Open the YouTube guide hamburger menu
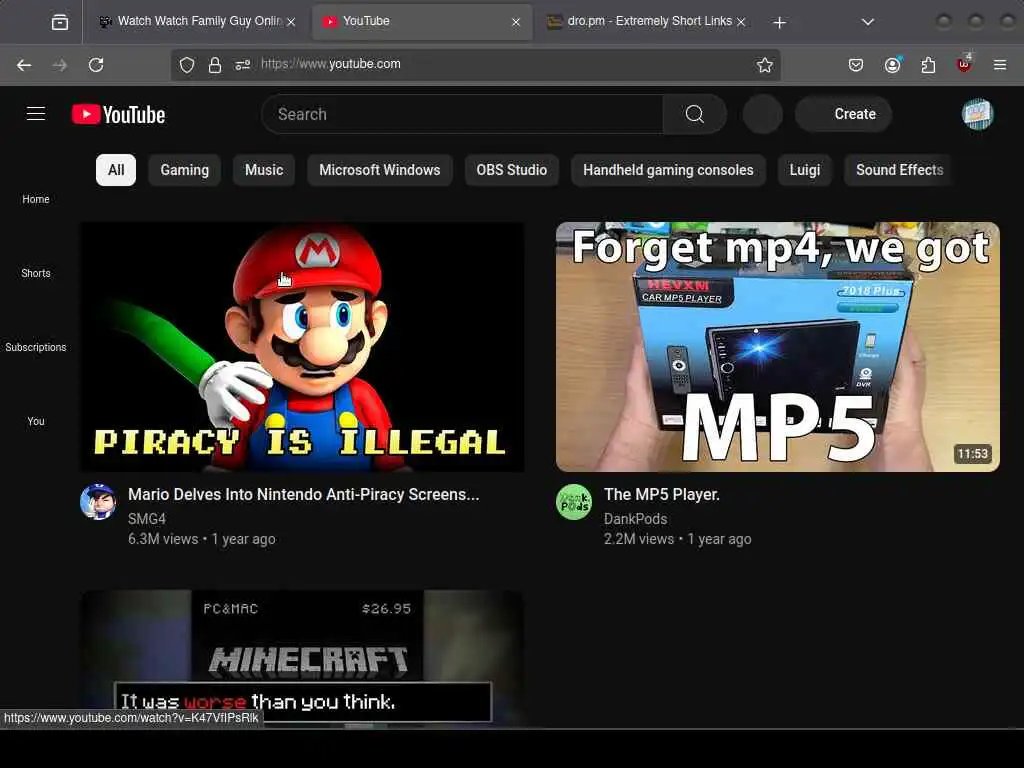The width and height of the screenshot is (1024, 768). [36, 114]
